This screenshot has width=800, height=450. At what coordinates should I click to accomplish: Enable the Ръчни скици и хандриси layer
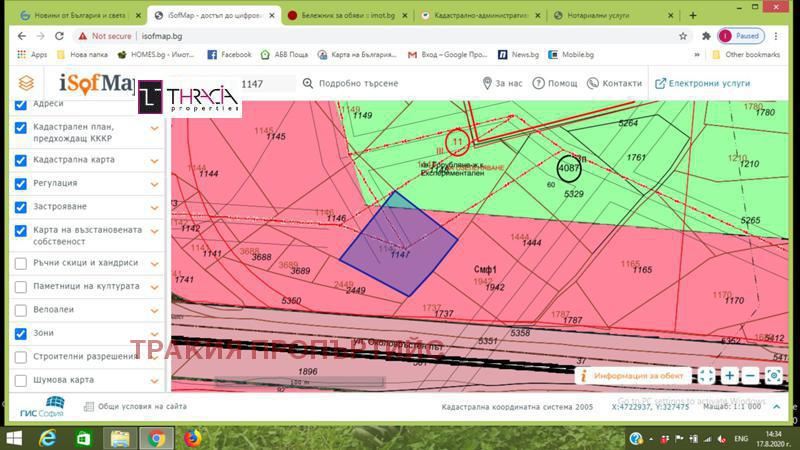[x=20, y=263]
